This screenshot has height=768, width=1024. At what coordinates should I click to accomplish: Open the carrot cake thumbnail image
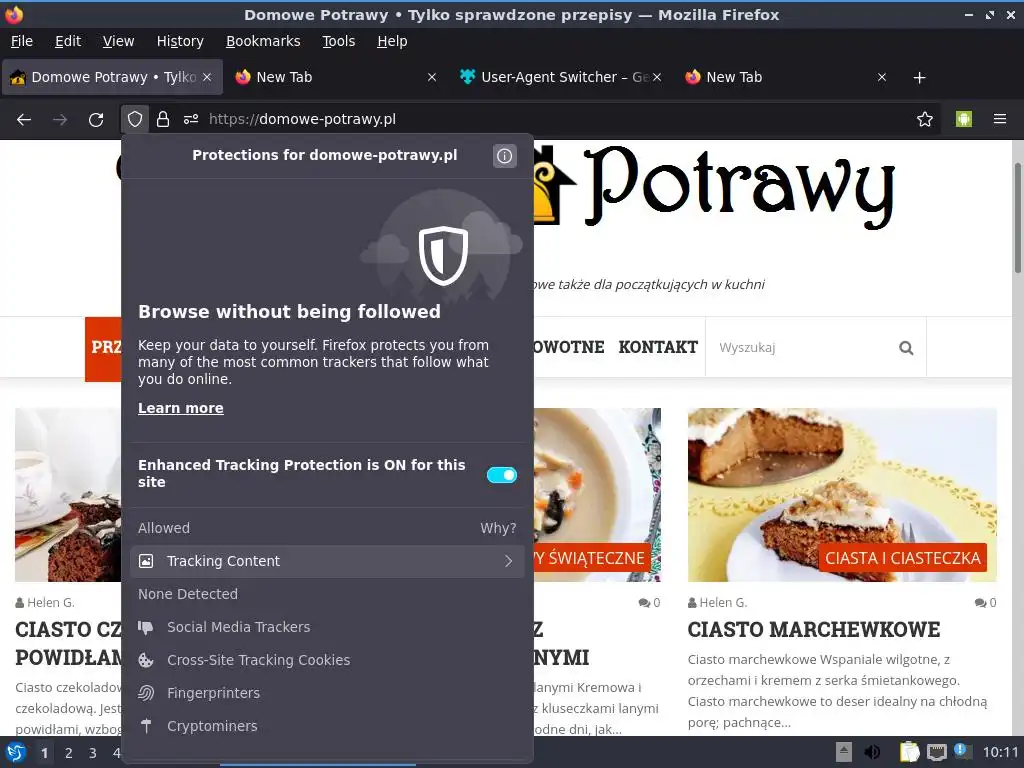coord(842,494)
